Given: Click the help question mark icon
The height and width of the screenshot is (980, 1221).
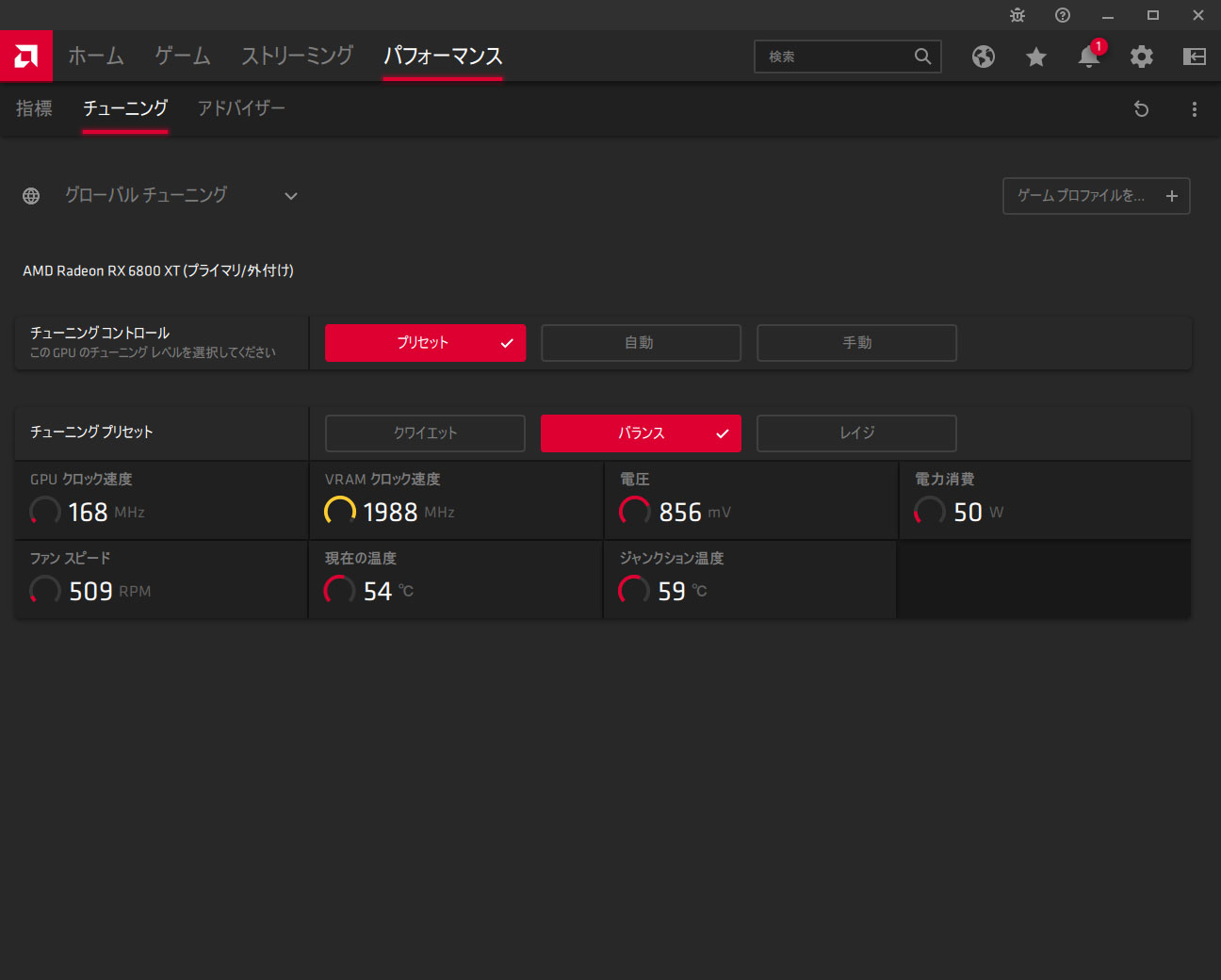Looking at the screenshot, I should 1063,15.
